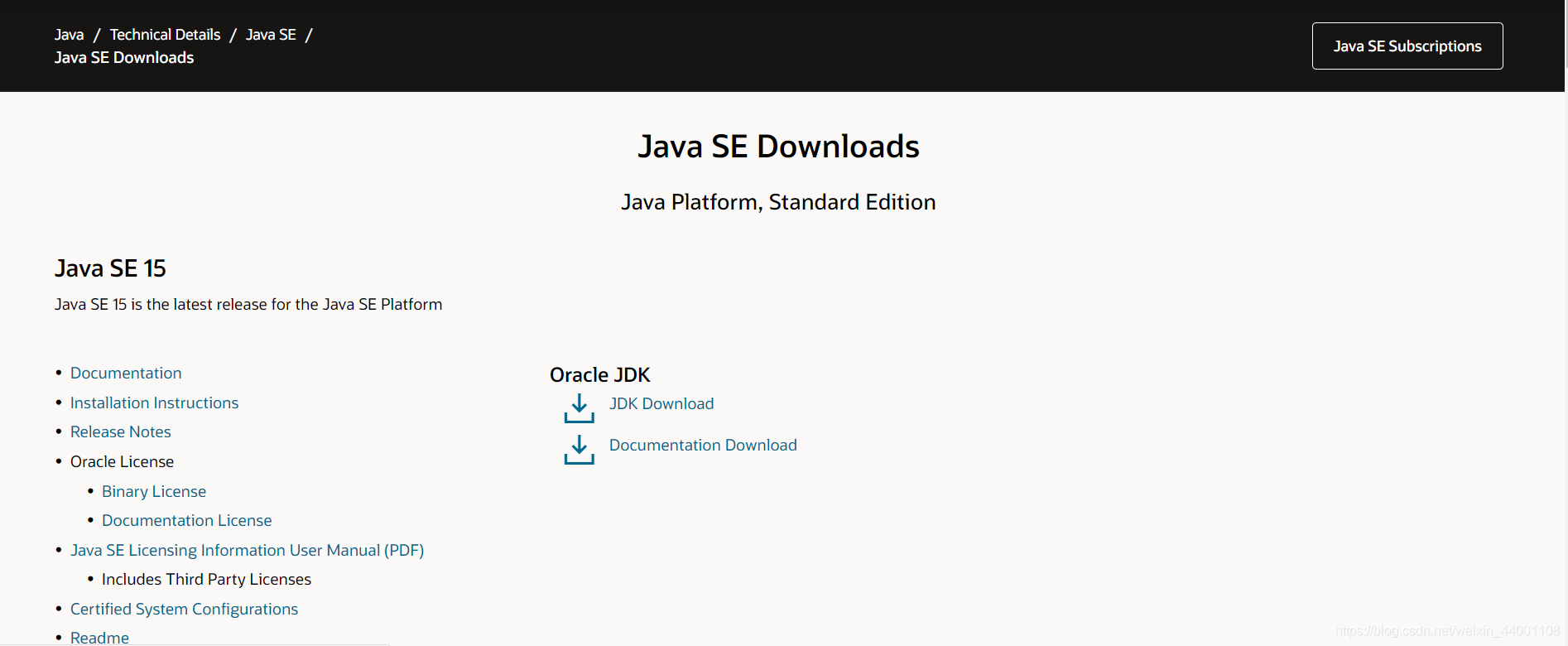Open the Documentation License link
1568x646 pixels.
click(186, 520)
